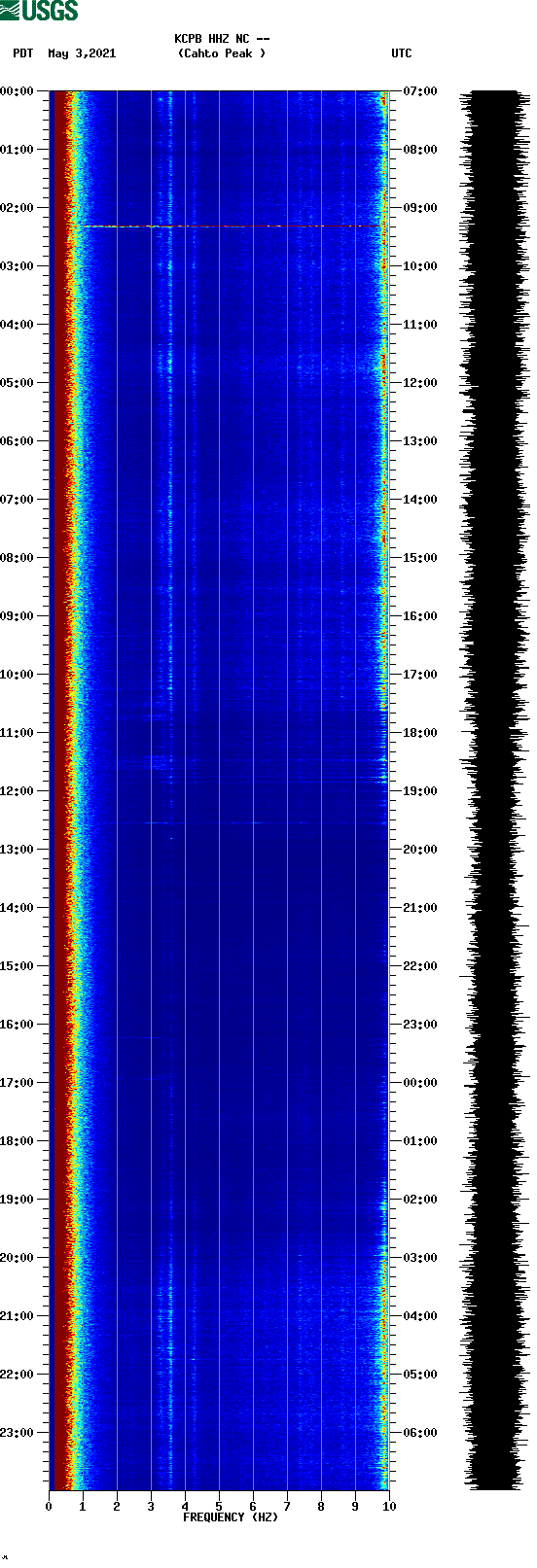Click the Cahto Peak station name

(x=222, y=53)
